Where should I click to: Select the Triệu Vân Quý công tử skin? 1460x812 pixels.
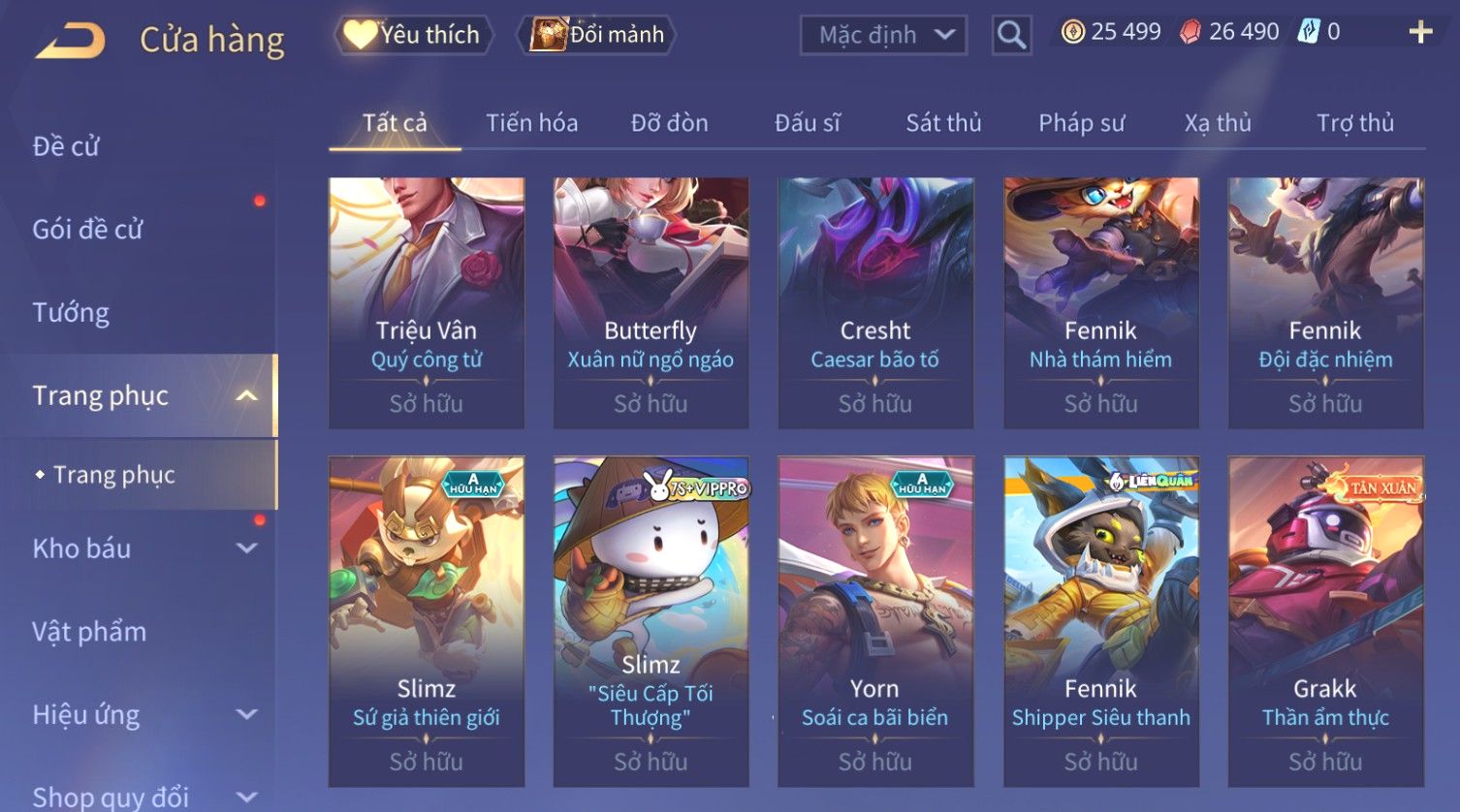pos(427,302)
